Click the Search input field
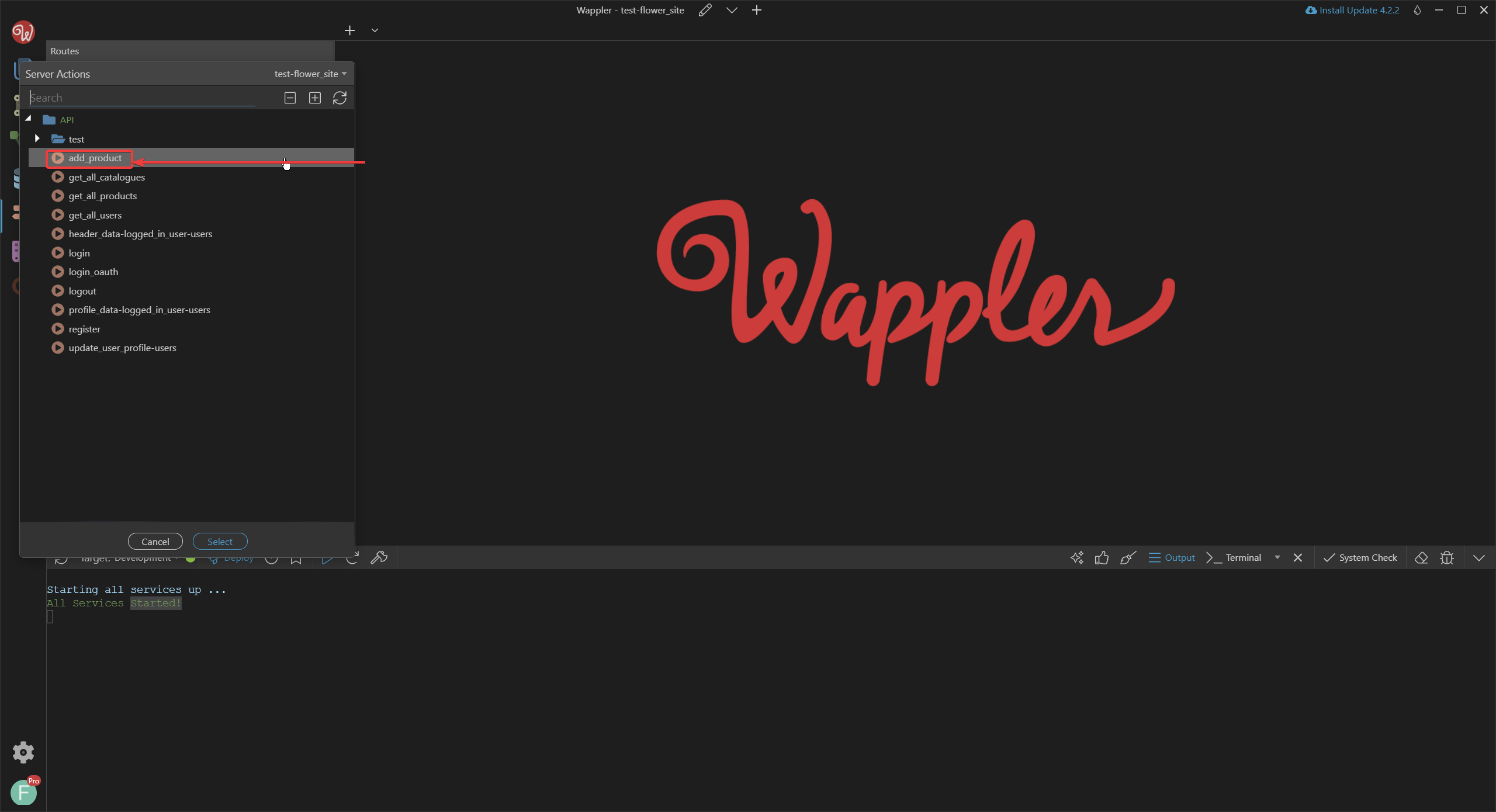This screenshot has height=812, width=1496. coord(142,98)
